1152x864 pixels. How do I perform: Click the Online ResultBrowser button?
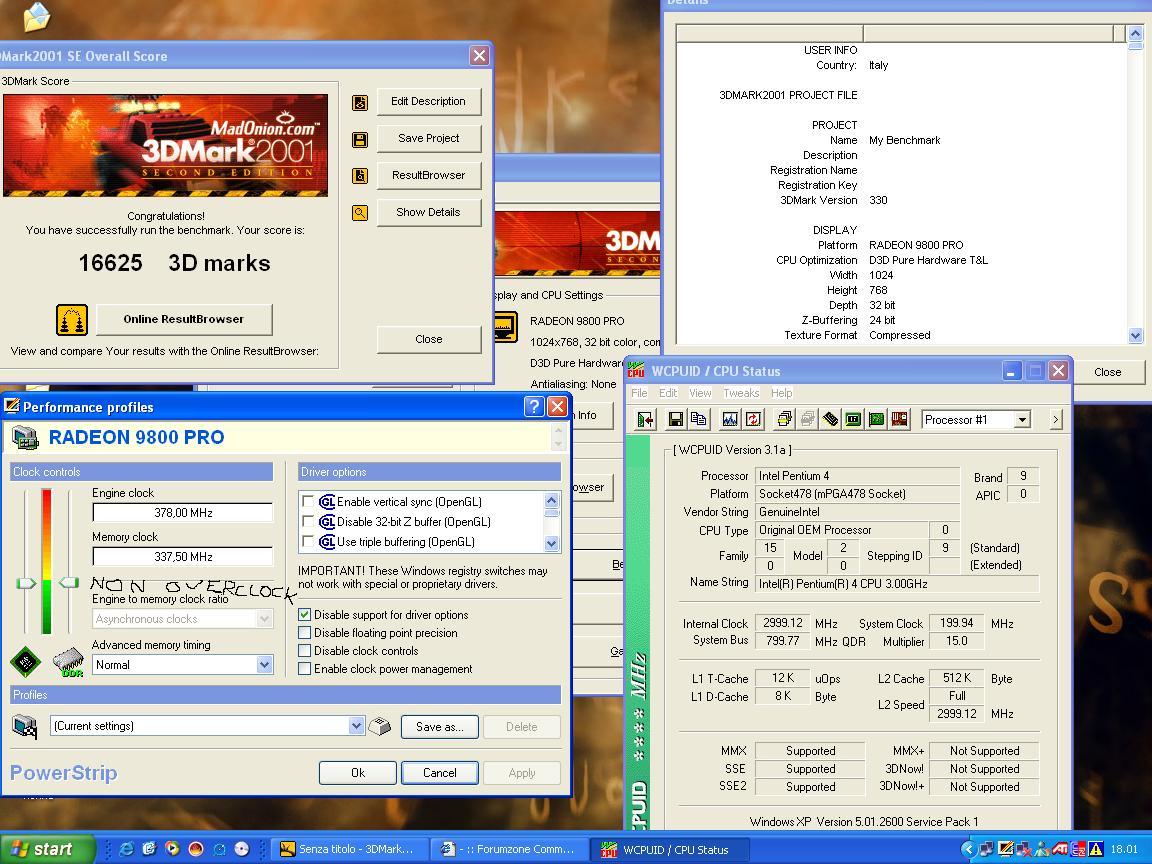tap(183, 319)
